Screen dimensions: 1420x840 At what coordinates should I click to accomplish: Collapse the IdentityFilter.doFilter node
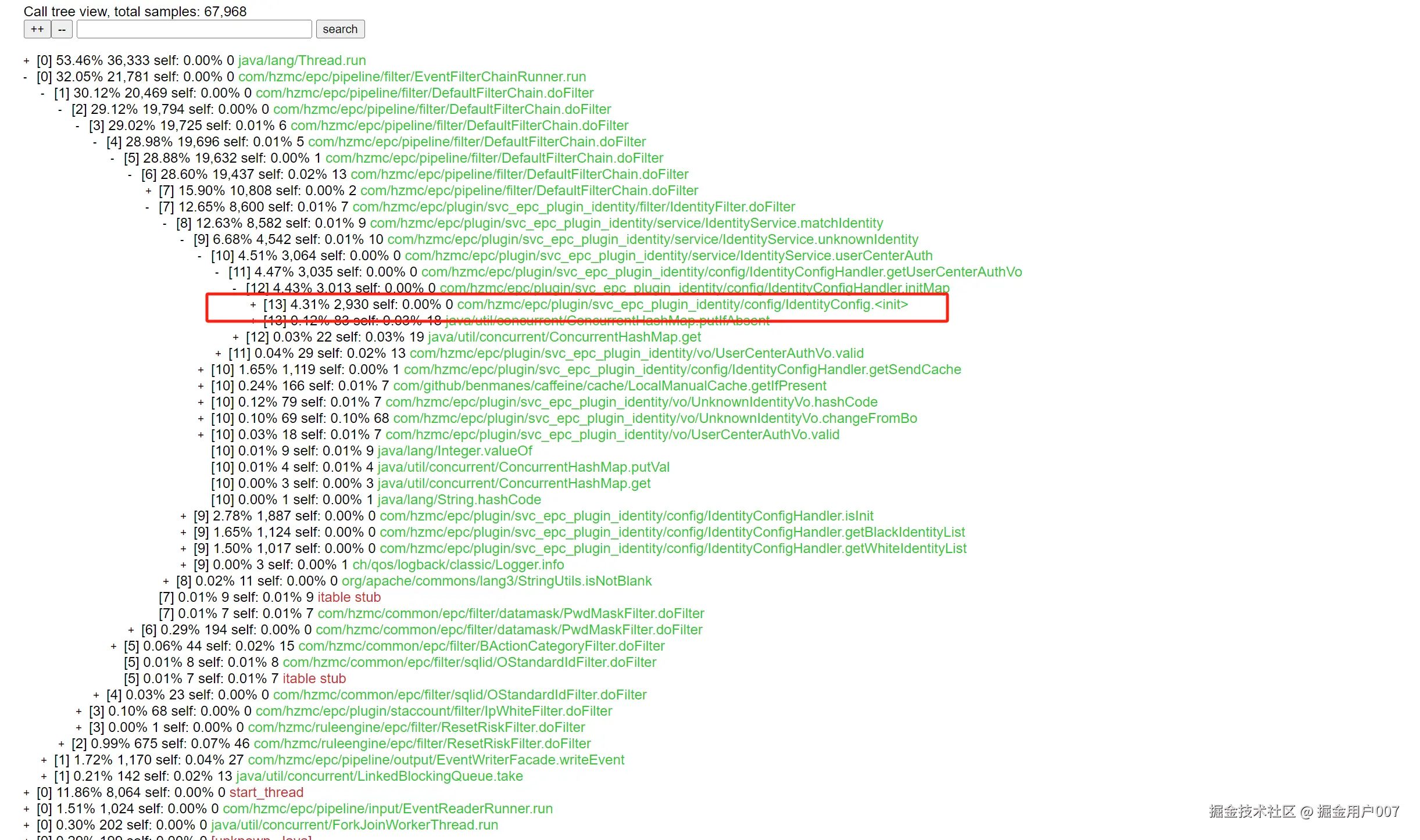(x=148, y=207)
